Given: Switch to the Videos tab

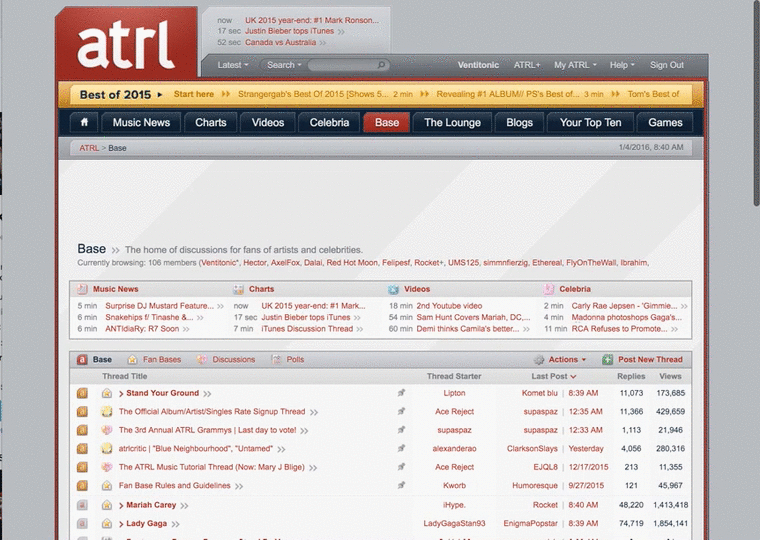Looking at the screenshot, I should (268, 123).
